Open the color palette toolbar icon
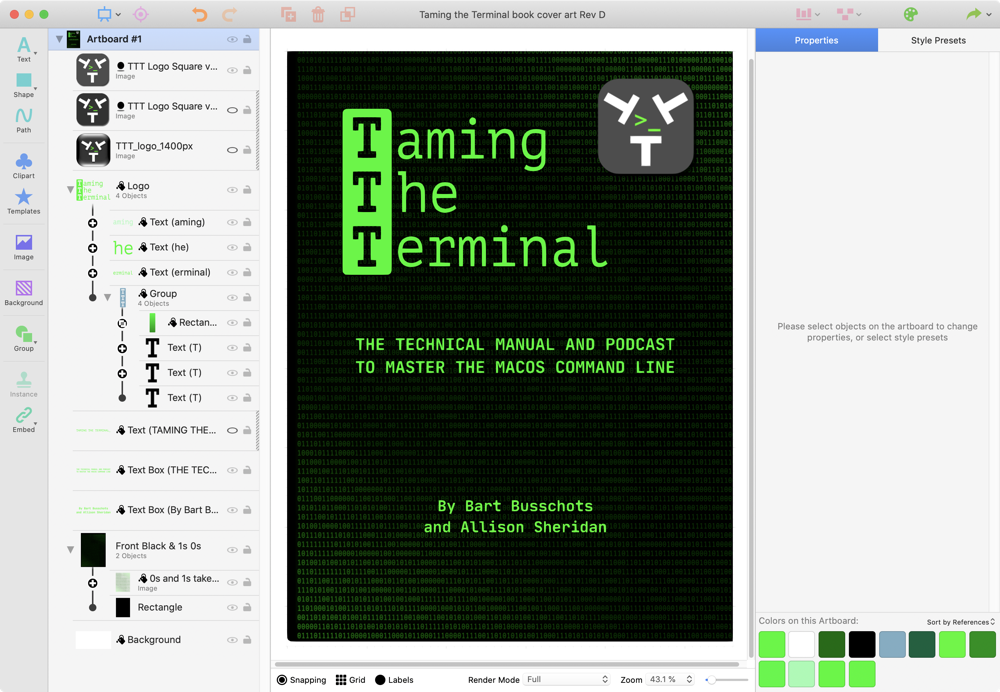Image resolution: width=1000 pixels, height=692 pixels. point(910,15)
